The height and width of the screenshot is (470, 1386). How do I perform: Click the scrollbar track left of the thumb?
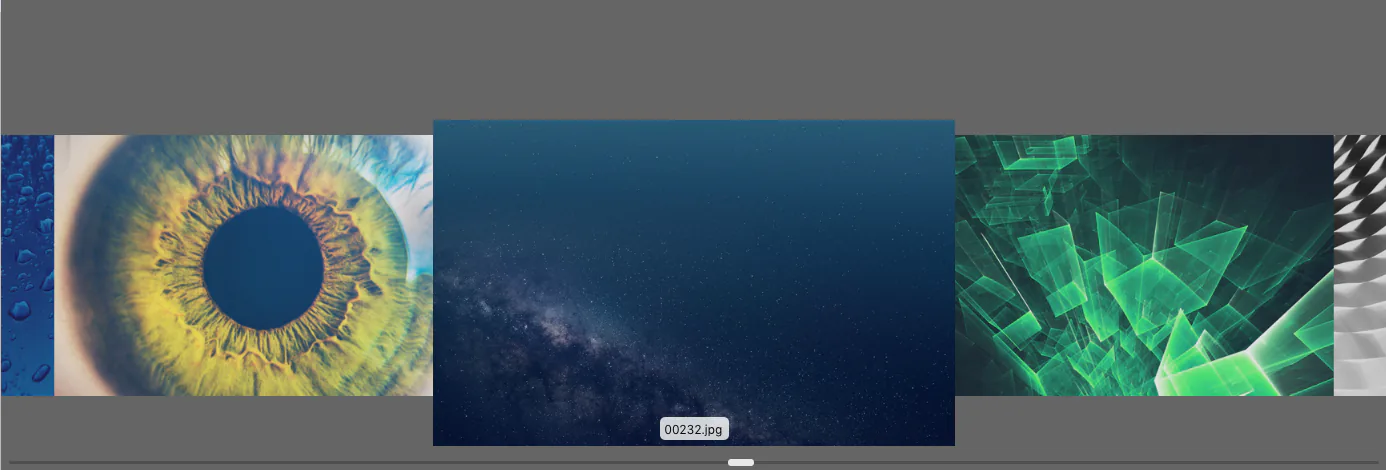click(368, 462)
